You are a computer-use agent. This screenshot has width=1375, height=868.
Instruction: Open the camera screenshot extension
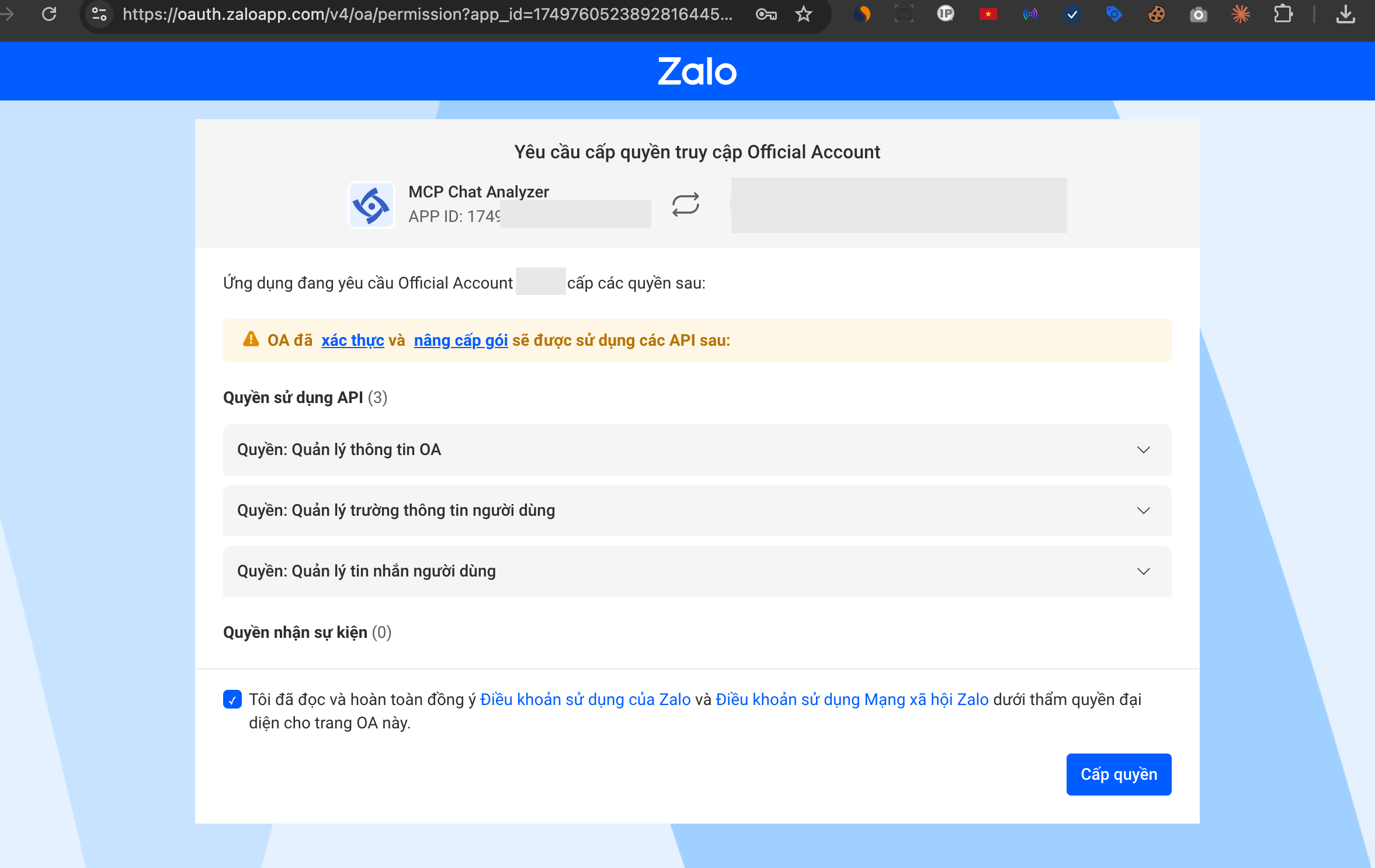pyautogui.click(x=1199, y=14)
